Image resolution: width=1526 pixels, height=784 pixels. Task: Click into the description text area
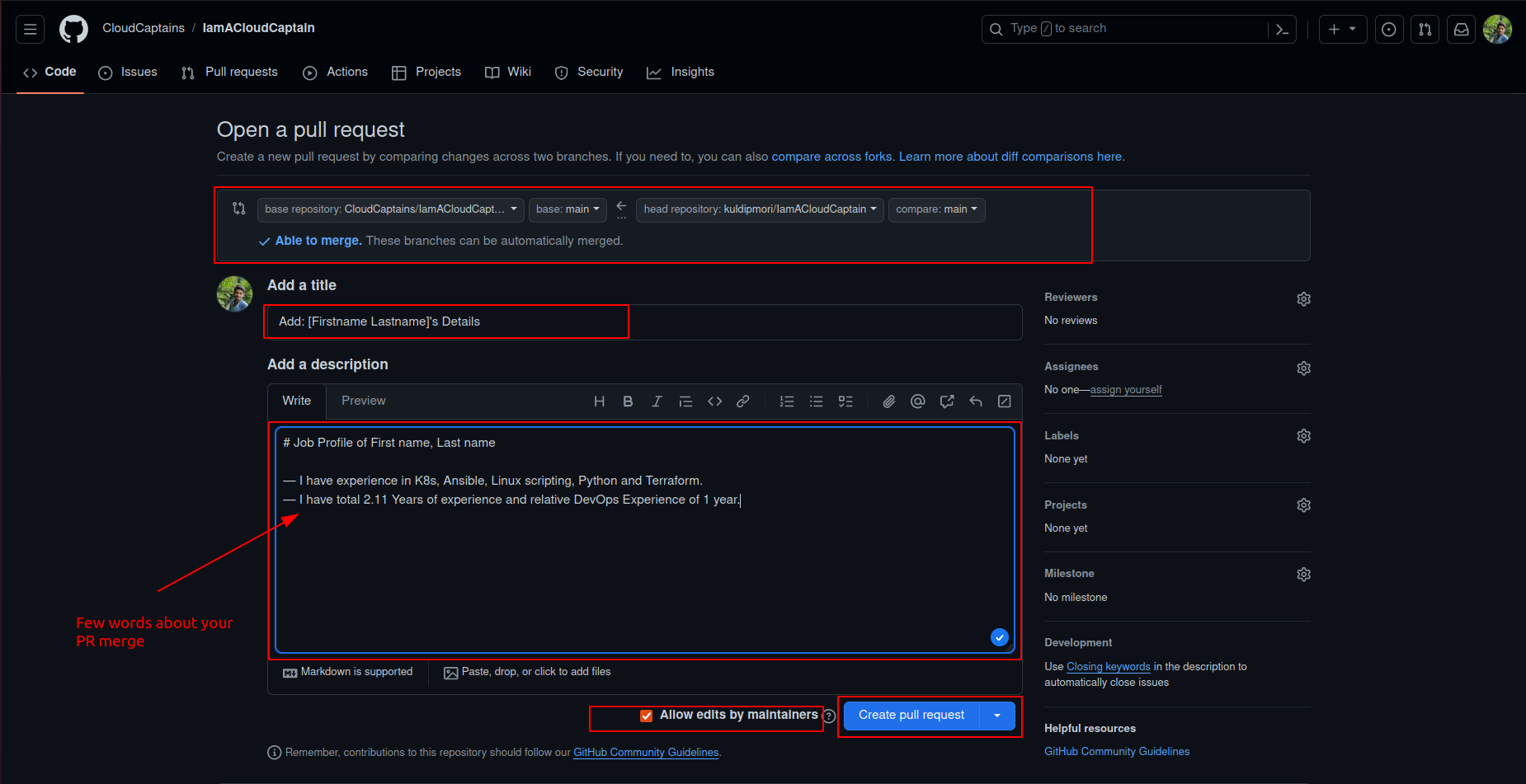[x=644, y=540]
